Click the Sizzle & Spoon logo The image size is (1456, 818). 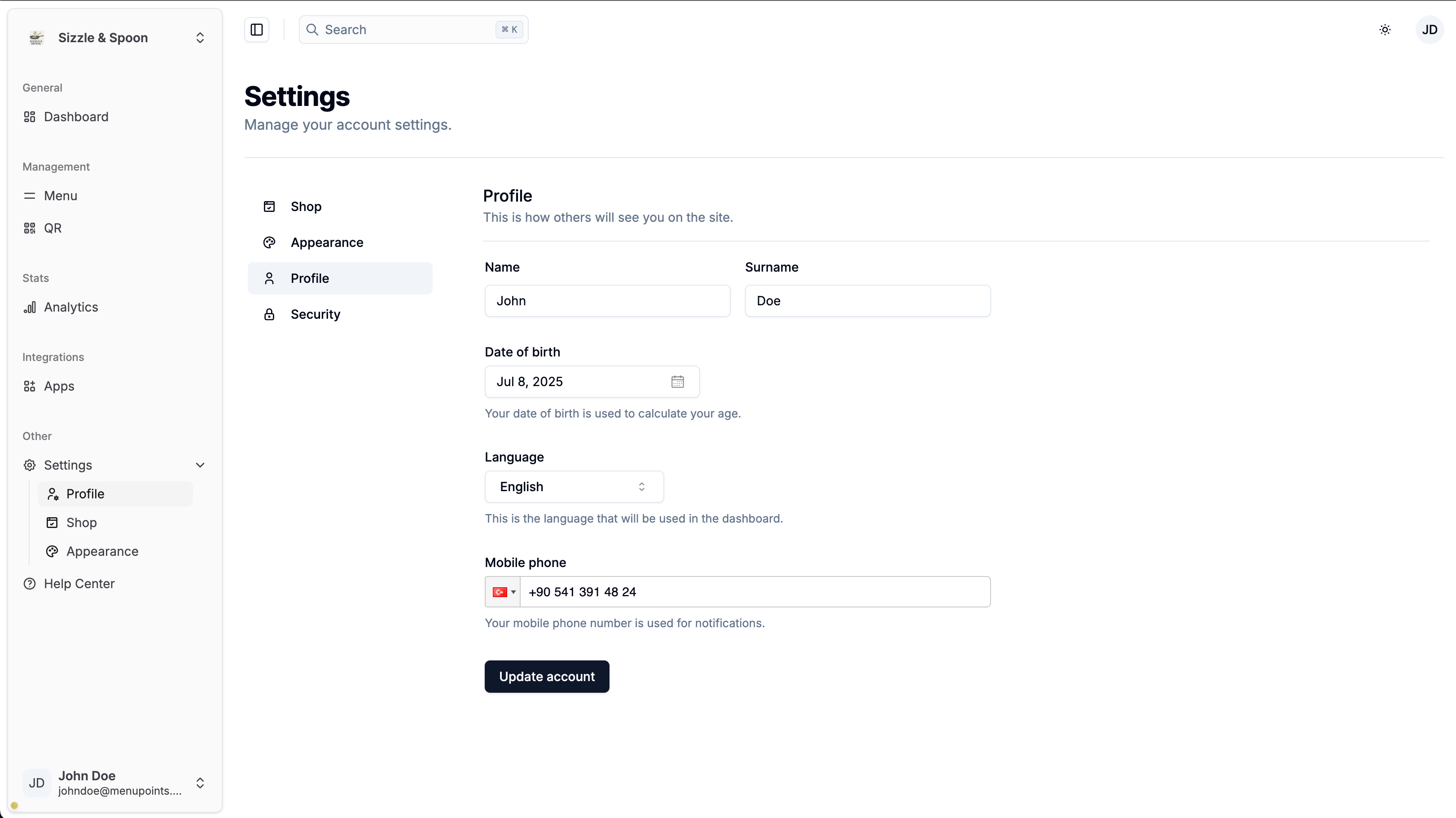pyautogui.click(x=36, y=38)
